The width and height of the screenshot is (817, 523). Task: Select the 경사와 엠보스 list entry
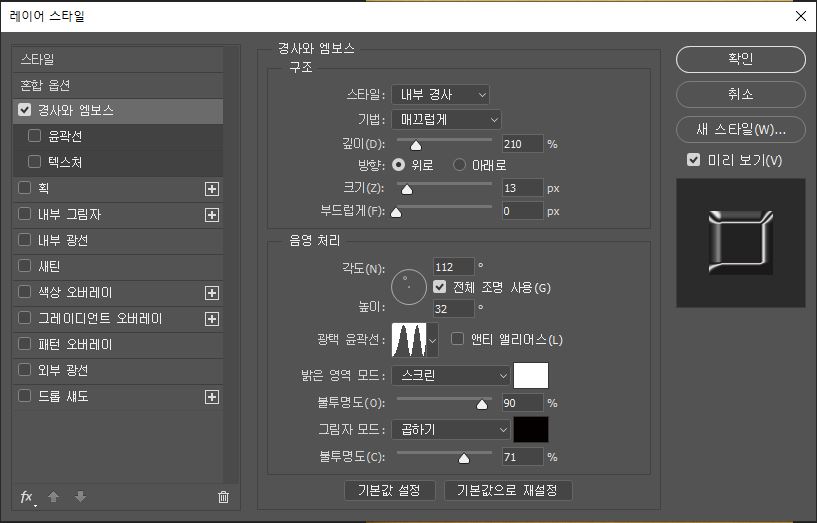[118, 110]
